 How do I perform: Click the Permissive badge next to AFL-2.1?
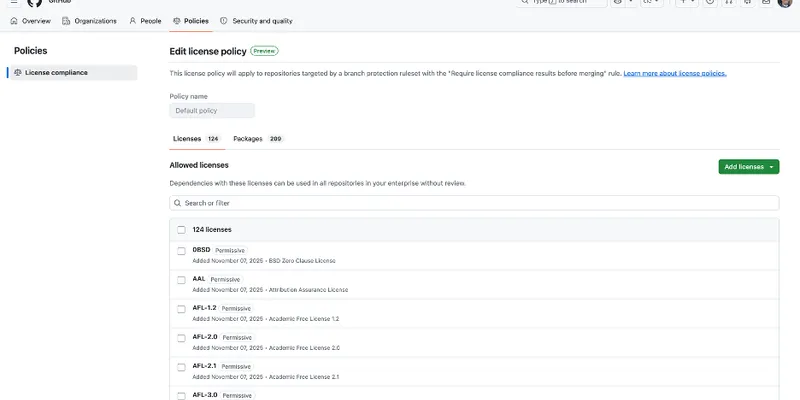tap(236, 367)
